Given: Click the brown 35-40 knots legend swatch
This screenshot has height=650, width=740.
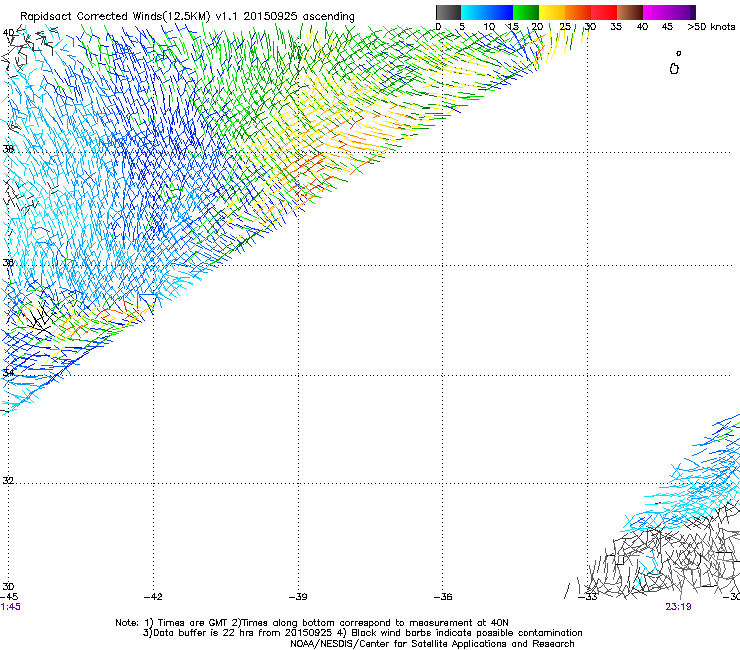Looking at the screenshot, I should [630, 12].
